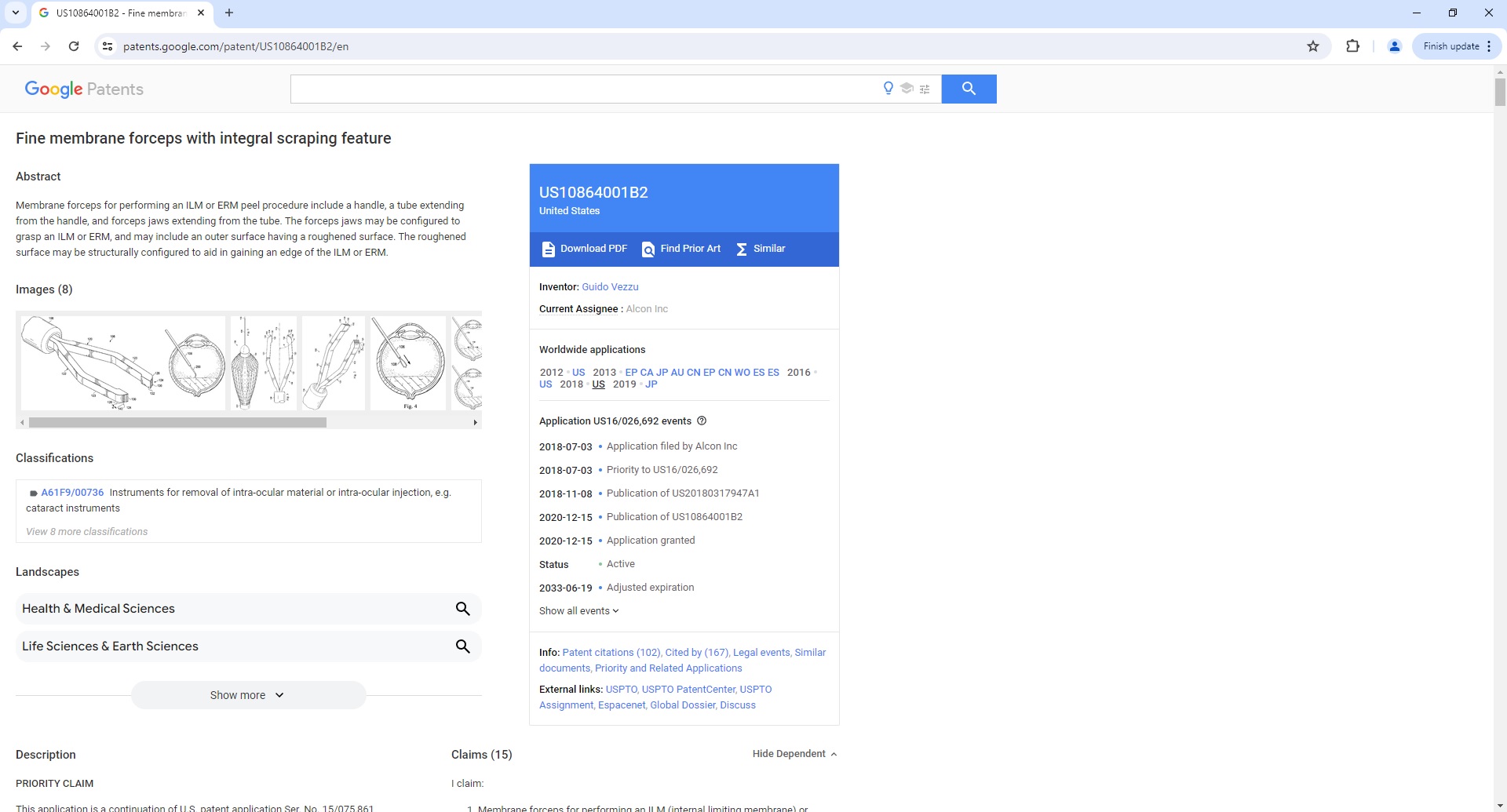Click Find Prior Art with magnifier icon
Screen dimensions: 1507x812
tap(681, 249)
